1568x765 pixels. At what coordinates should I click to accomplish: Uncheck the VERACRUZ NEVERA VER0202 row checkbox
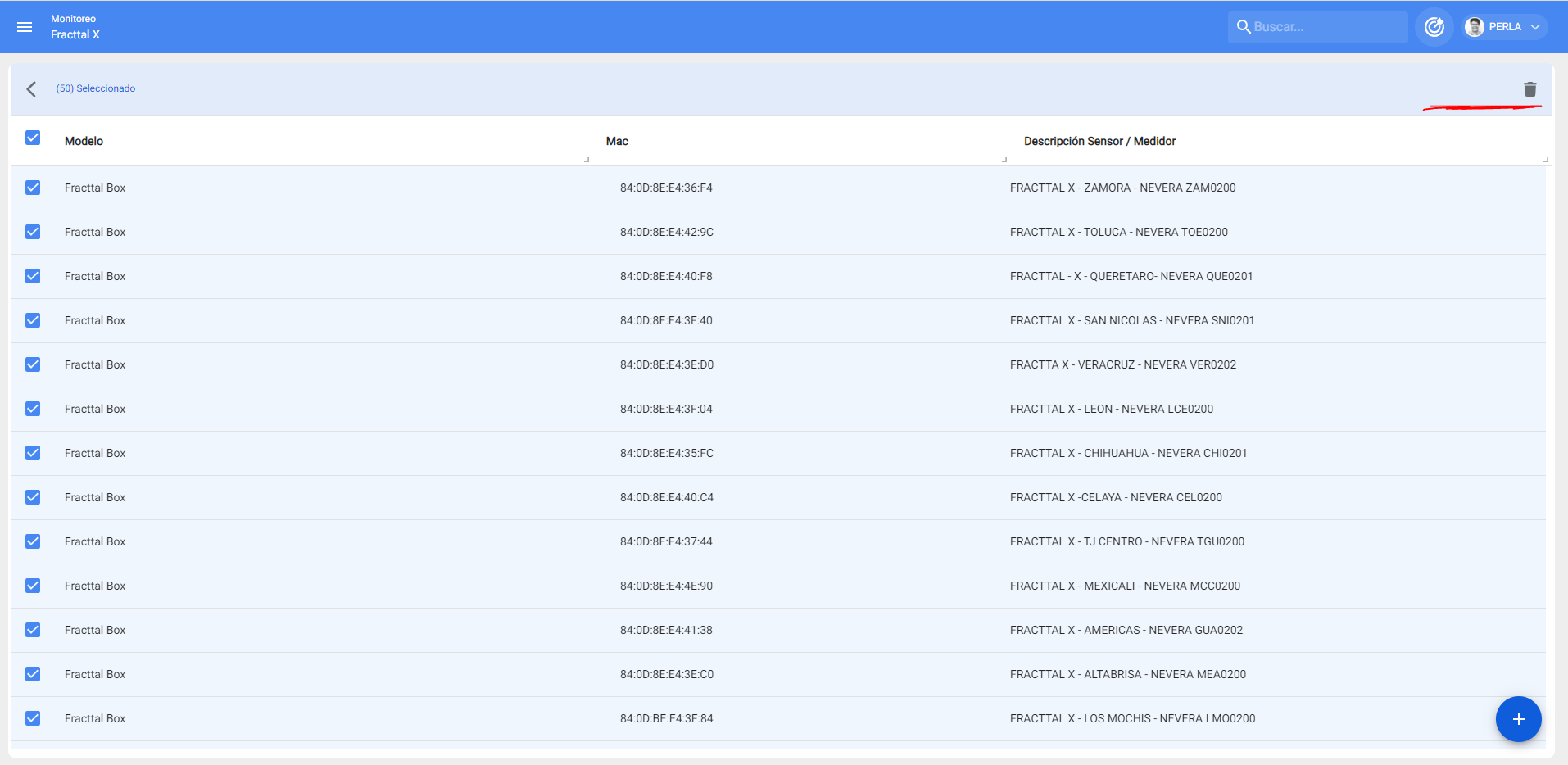[33, 364]
